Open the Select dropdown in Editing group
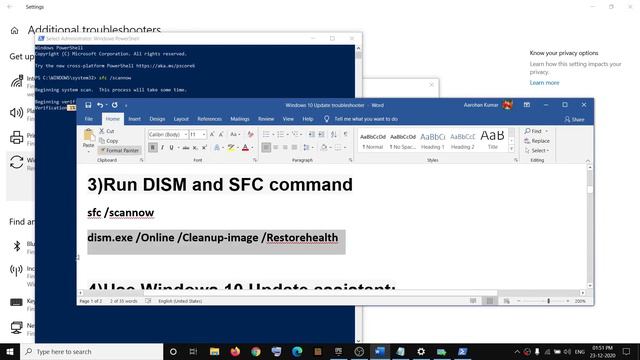 coord(537,151)
